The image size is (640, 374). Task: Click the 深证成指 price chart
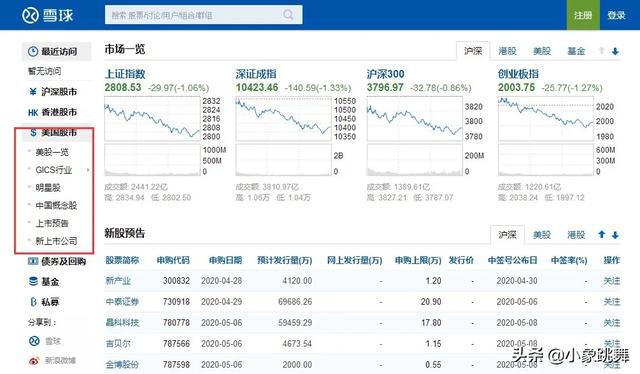pyautogui.click(x=284, y=119)
